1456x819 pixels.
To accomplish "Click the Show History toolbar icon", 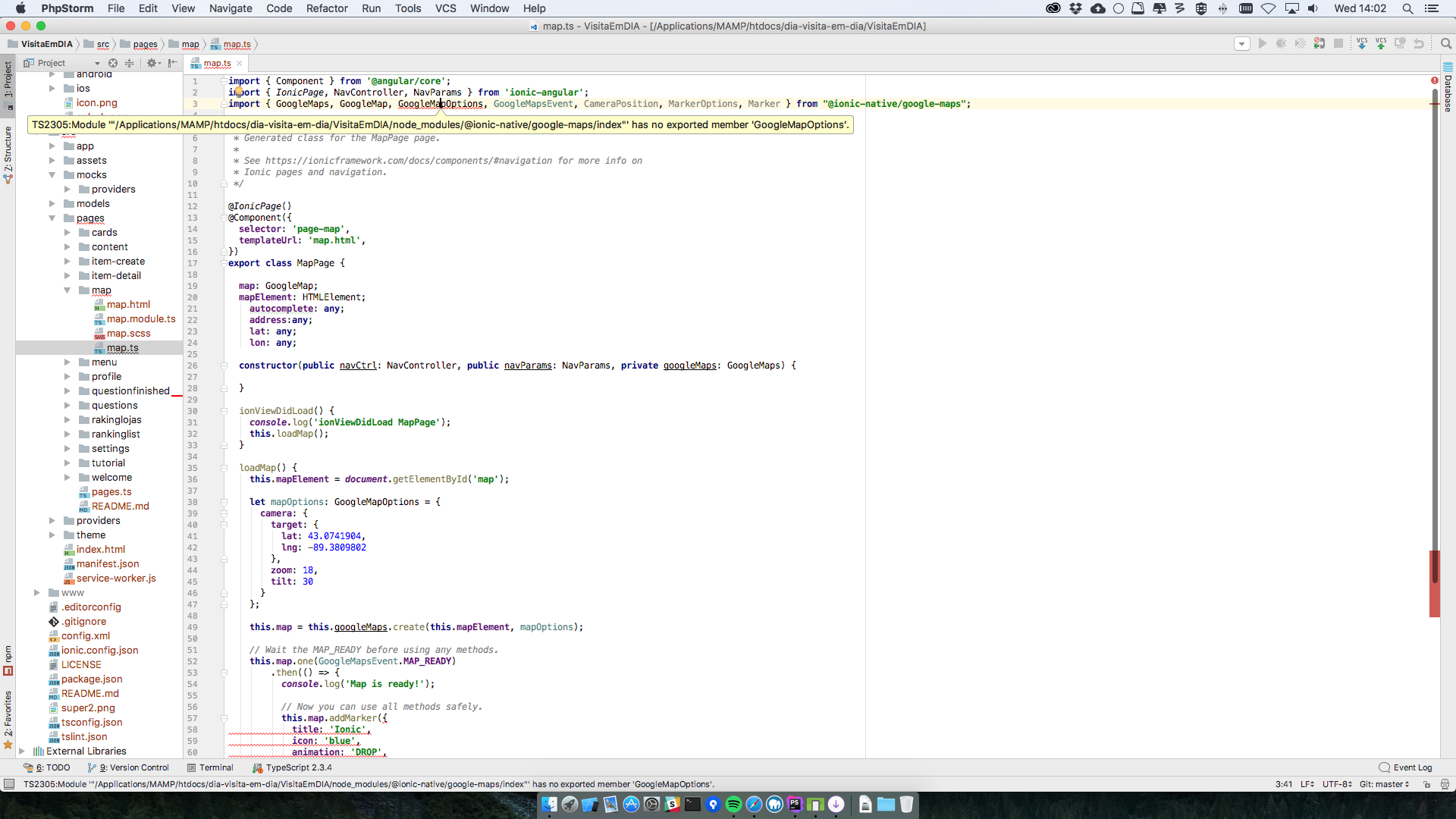I will (x=1400, y=44).
